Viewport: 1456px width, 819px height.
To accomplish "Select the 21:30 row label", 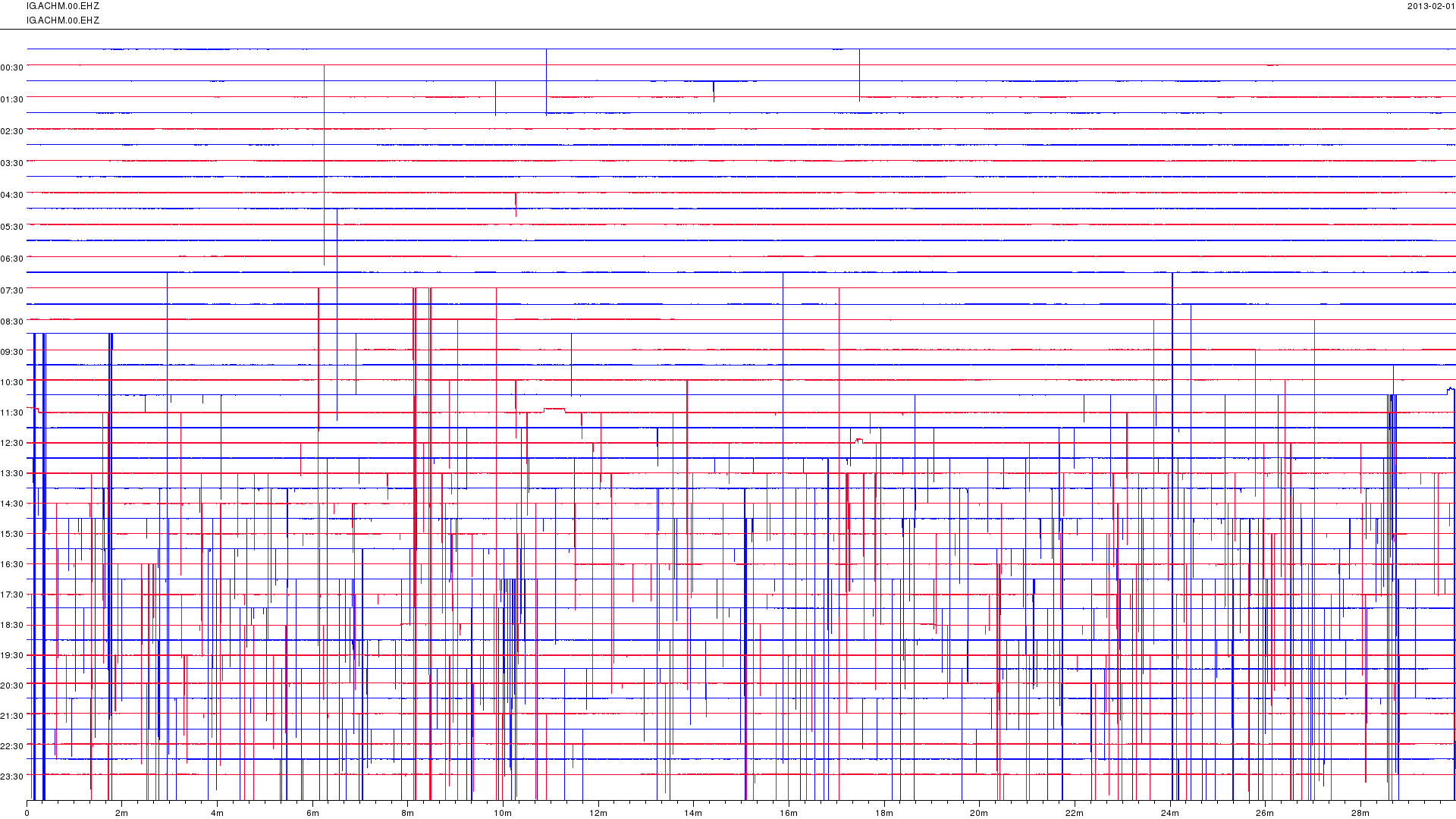I will (12, 716).
